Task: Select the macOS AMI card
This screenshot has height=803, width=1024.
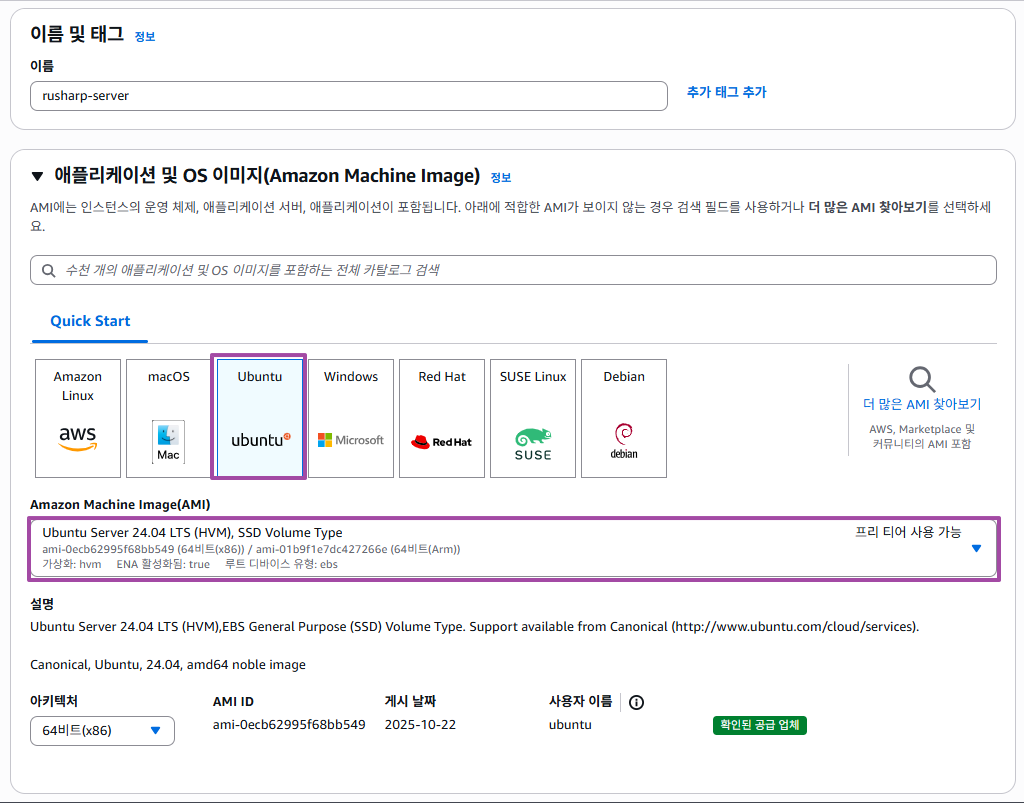Action: point(168,418)
